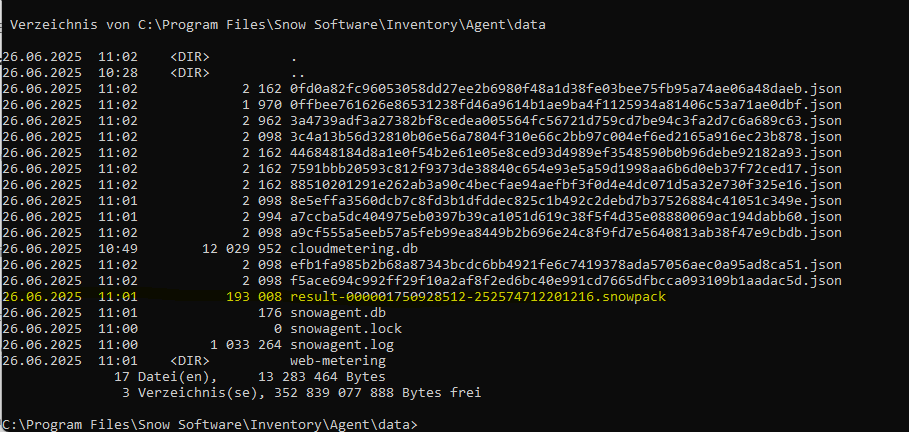Click the 3 Verzeichnis(se) bytes frei line

[300, 393]
